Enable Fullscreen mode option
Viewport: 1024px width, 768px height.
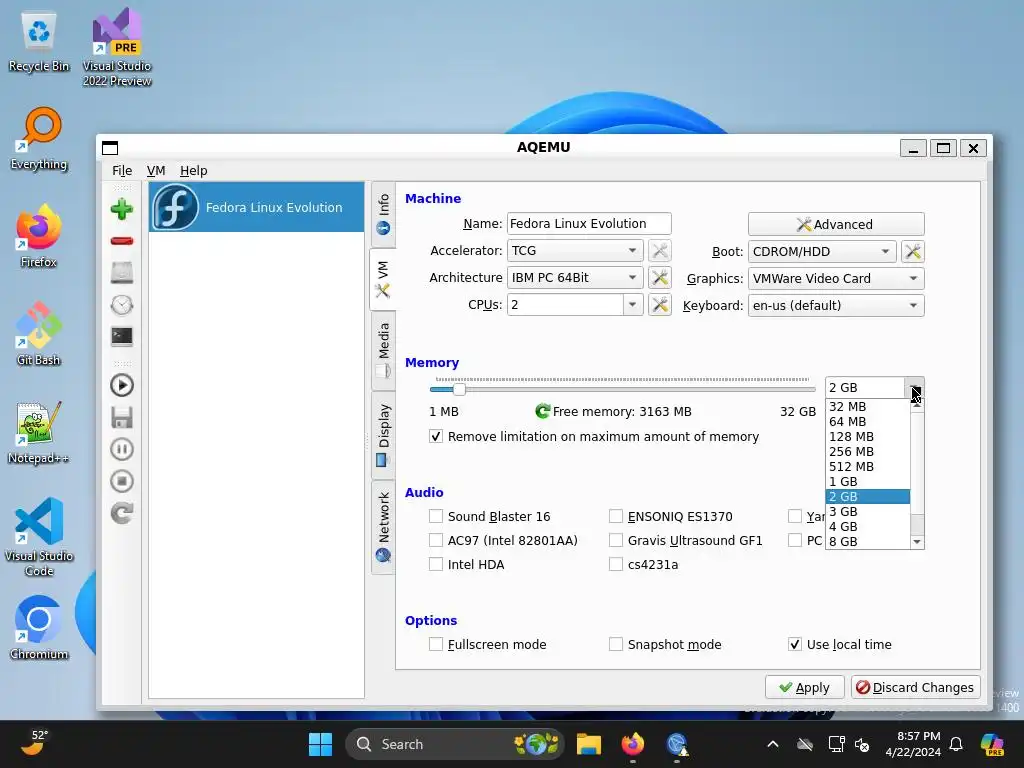(x=436, y=645)
